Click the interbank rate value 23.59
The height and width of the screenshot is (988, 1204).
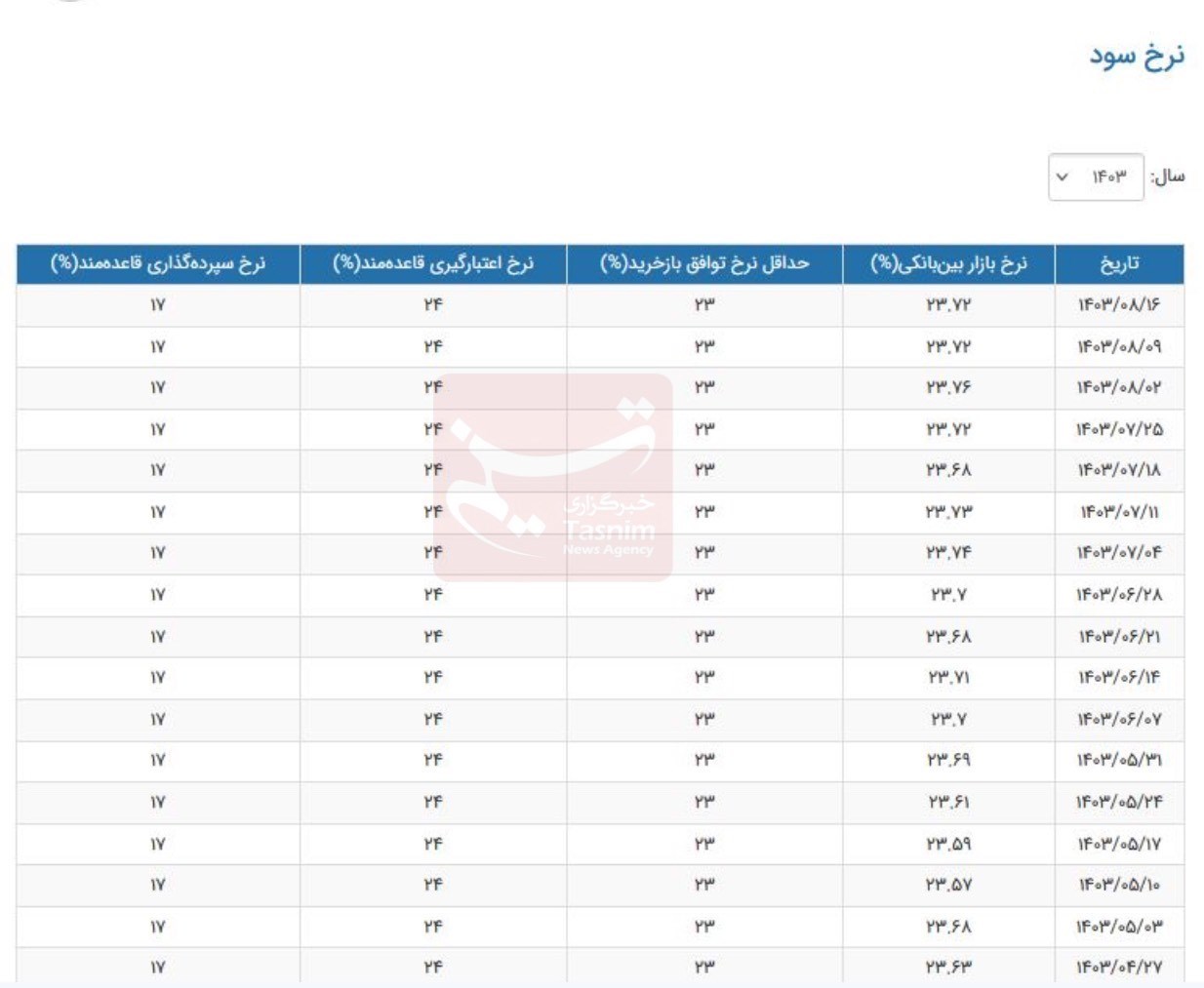pos(948,844)
